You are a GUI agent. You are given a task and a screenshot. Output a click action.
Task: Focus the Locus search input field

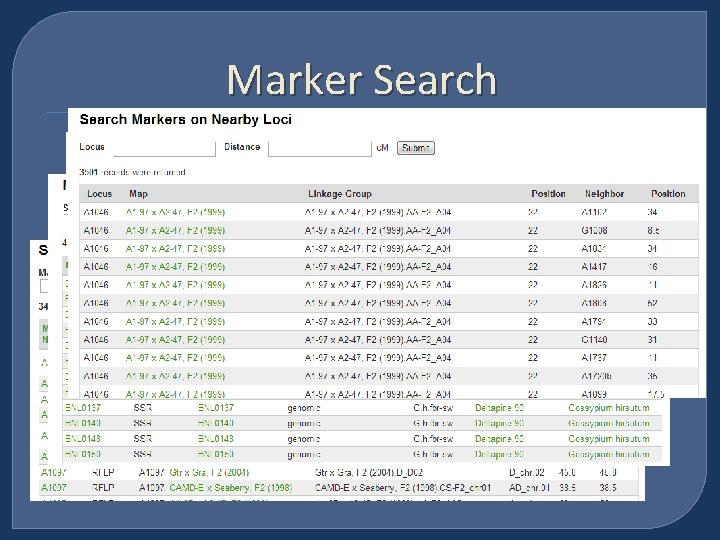164,149
